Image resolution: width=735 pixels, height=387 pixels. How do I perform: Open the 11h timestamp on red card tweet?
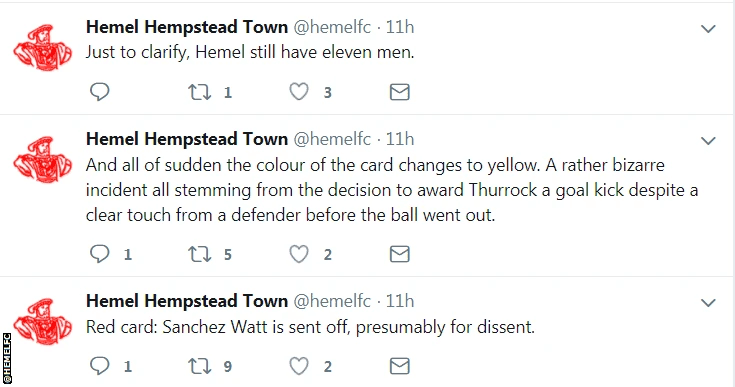pos(400,301)
